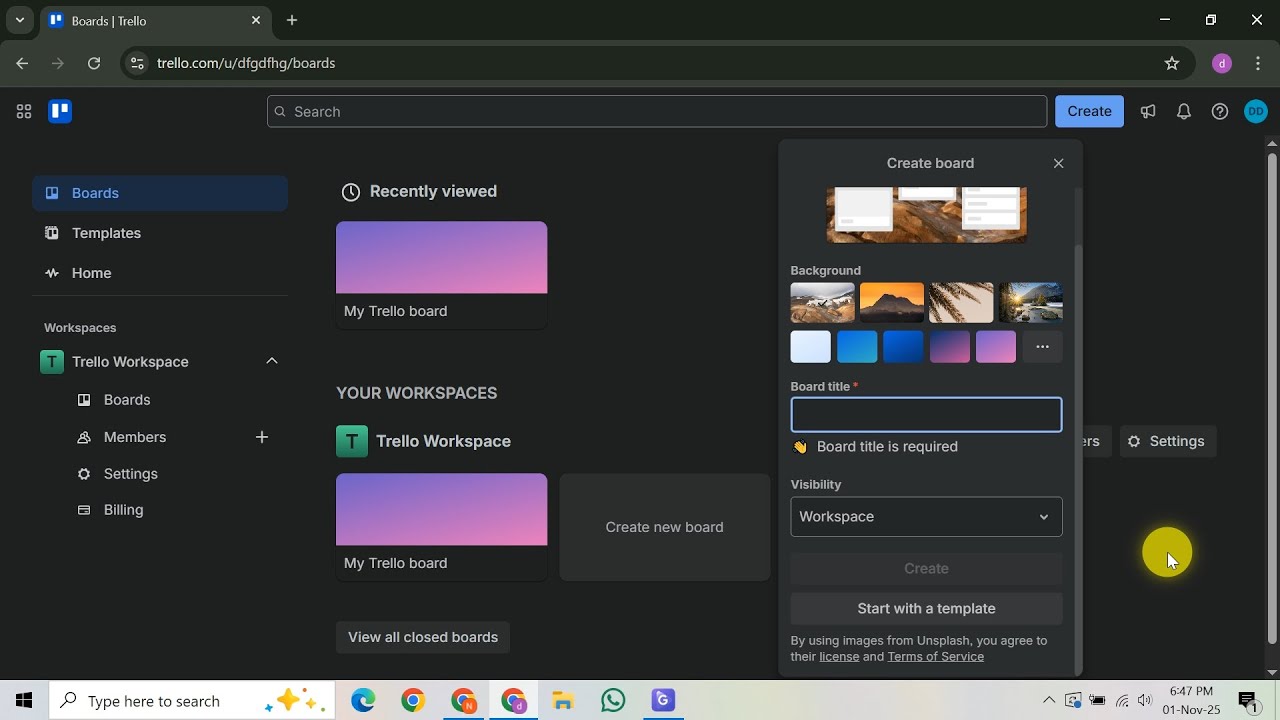Viewport: 1280px width, 720px height.
Task: Open the megaphone feedback icon
Action: click(1148, 112)
